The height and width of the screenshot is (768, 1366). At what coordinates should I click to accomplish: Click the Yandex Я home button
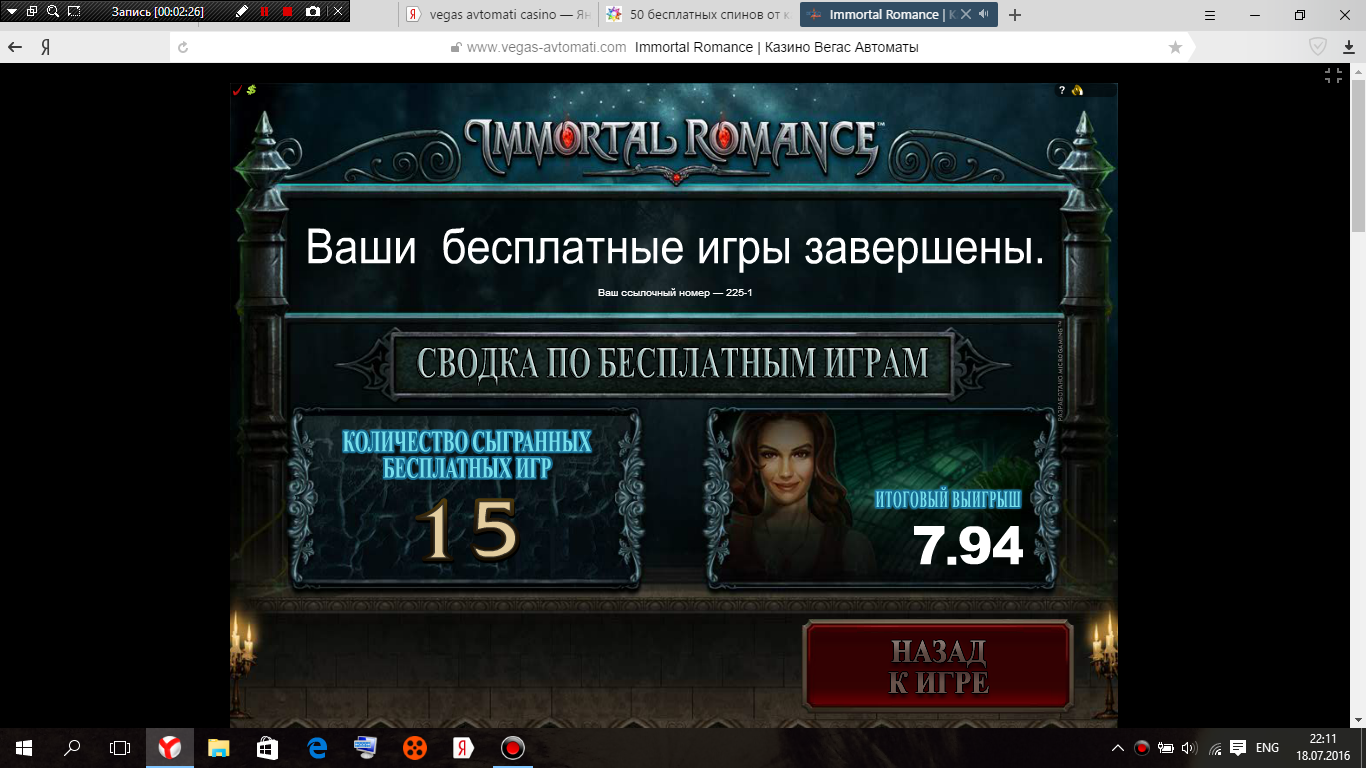(45, 47)
